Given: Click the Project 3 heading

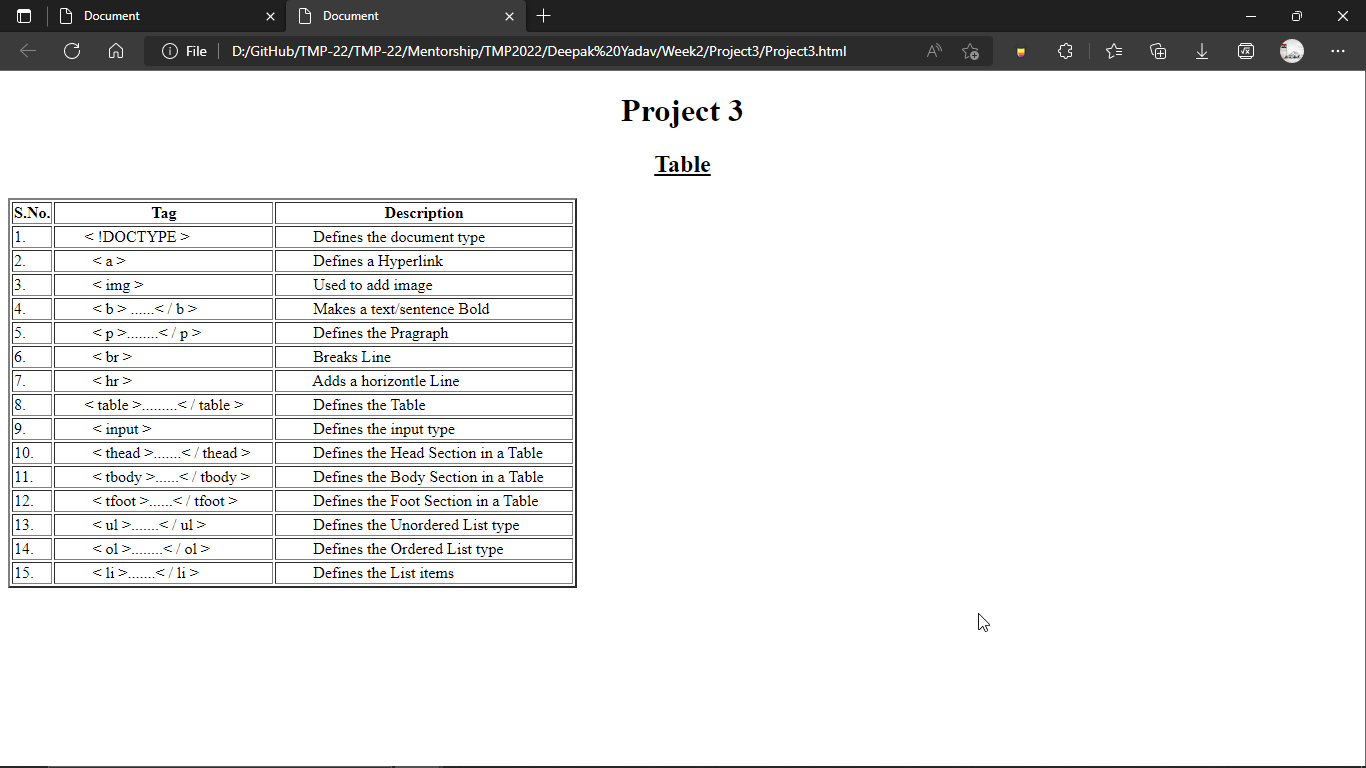Looking at the screenshot, I should [682, 111].
